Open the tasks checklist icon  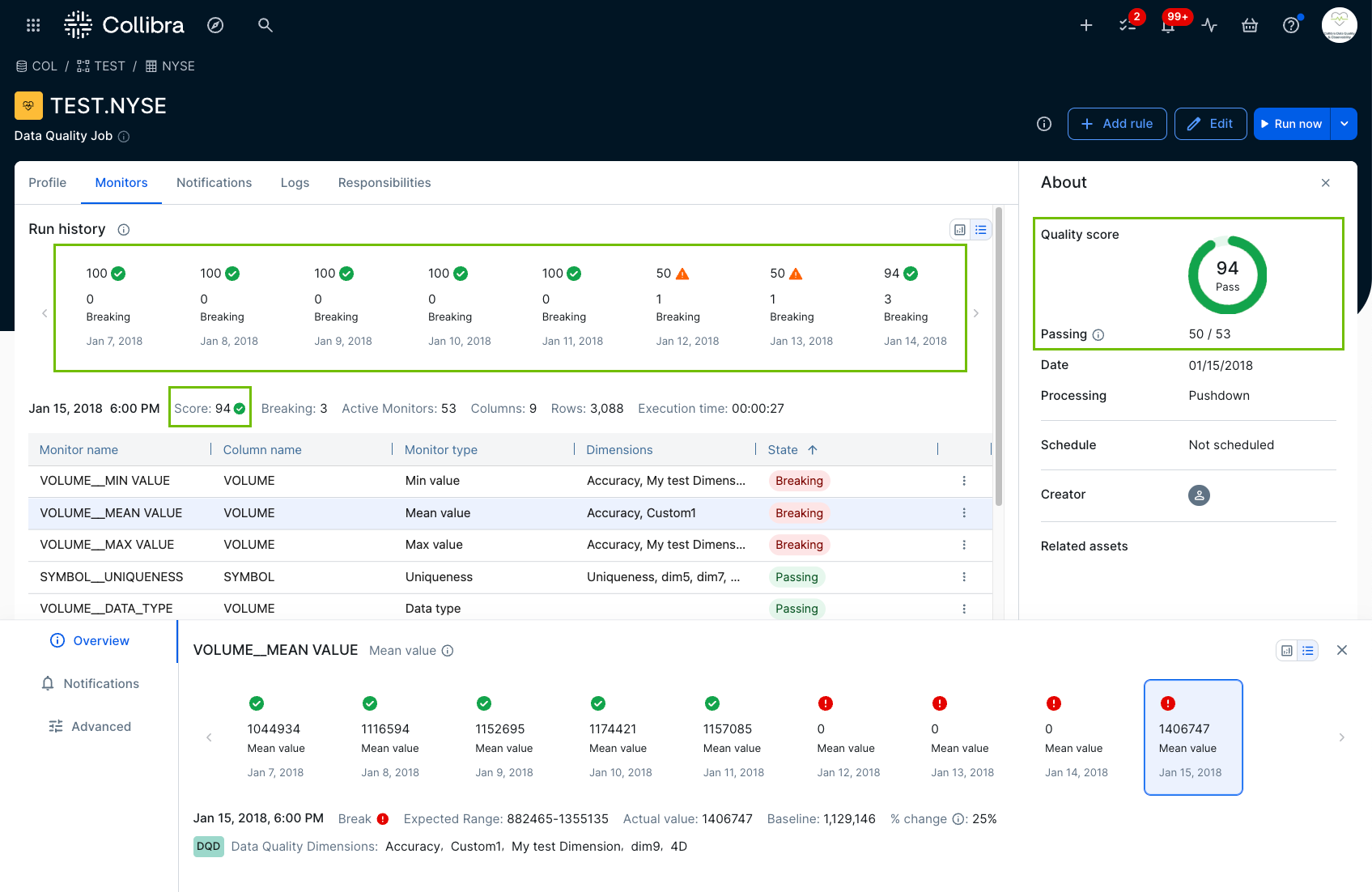1127,25
